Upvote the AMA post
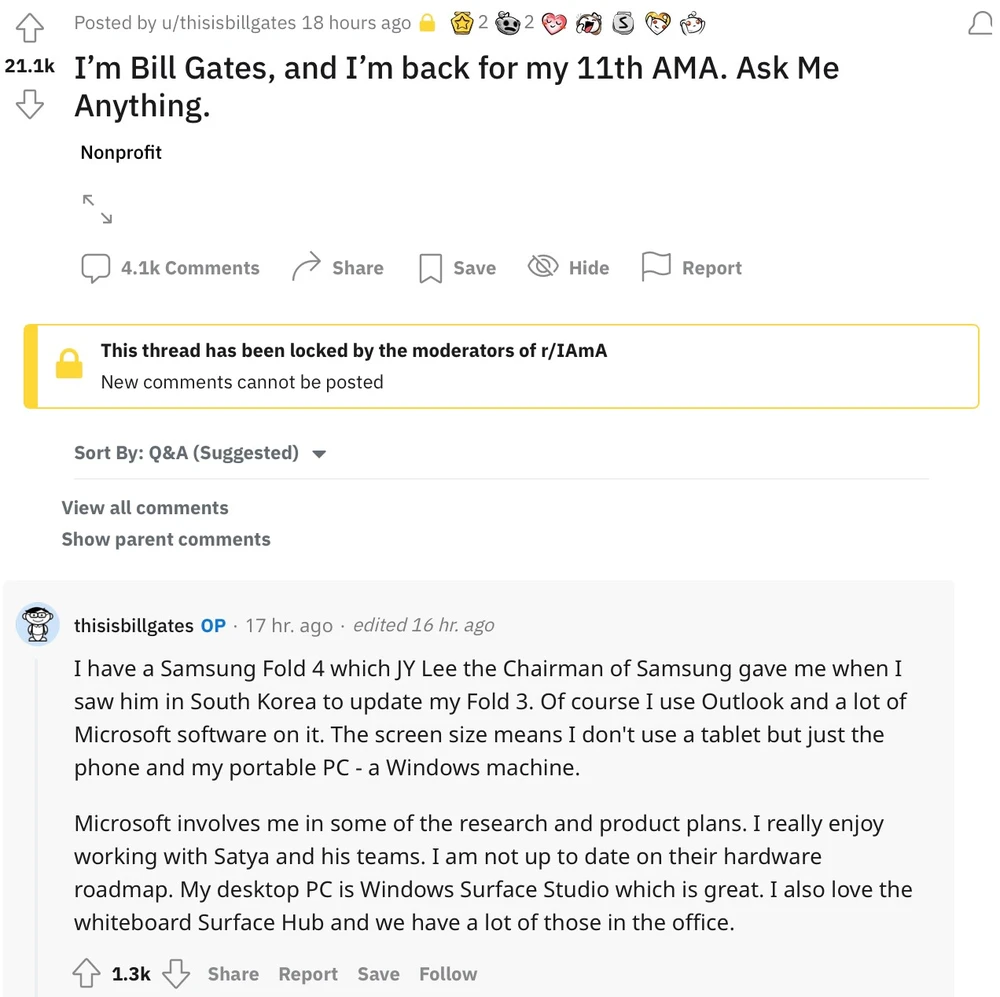The image size is (1000, 997). (29, 29)
